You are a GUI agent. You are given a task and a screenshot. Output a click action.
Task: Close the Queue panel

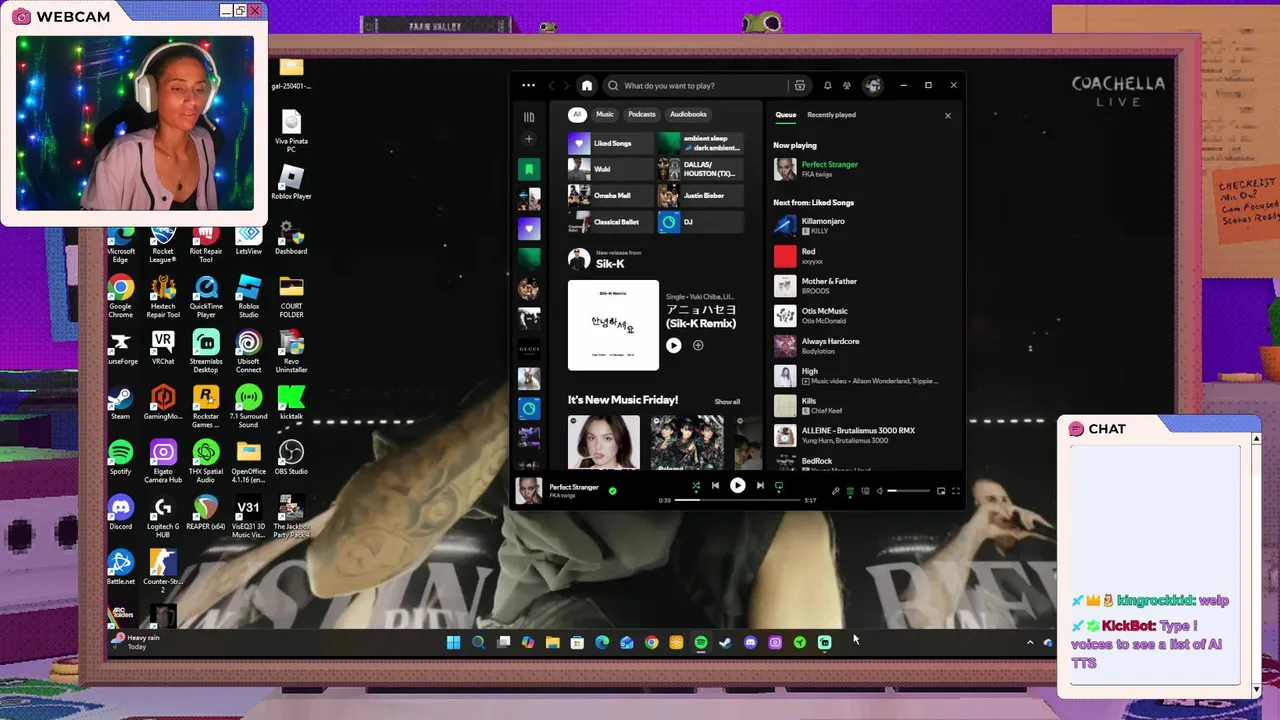(x=948, y=116)
